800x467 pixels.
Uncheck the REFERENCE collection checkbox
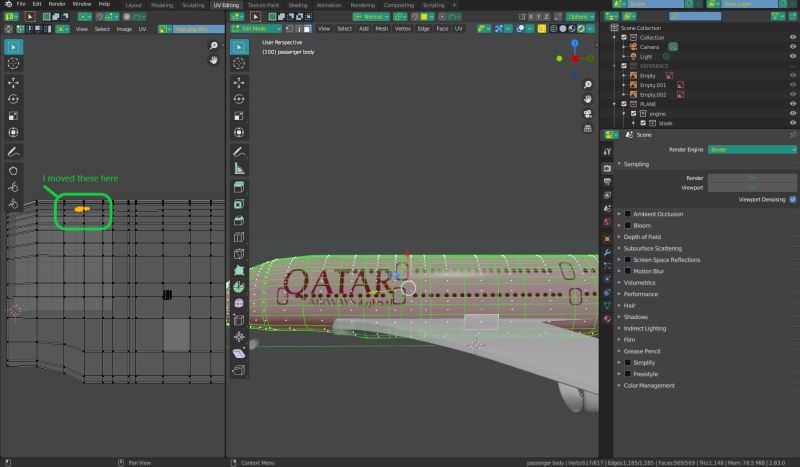[624, 66]
